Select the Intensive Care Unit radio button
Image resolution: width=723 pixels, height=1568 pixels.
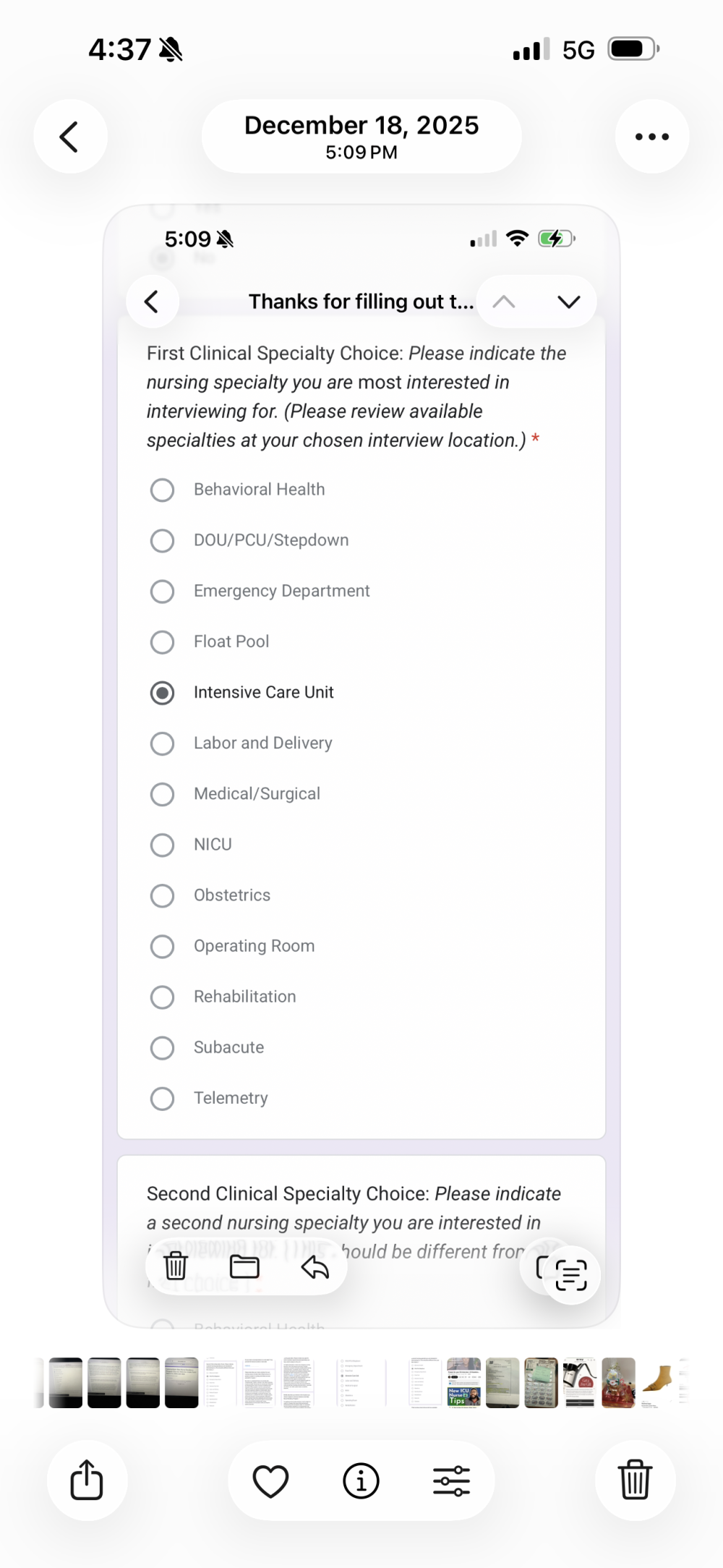point(162,693)
